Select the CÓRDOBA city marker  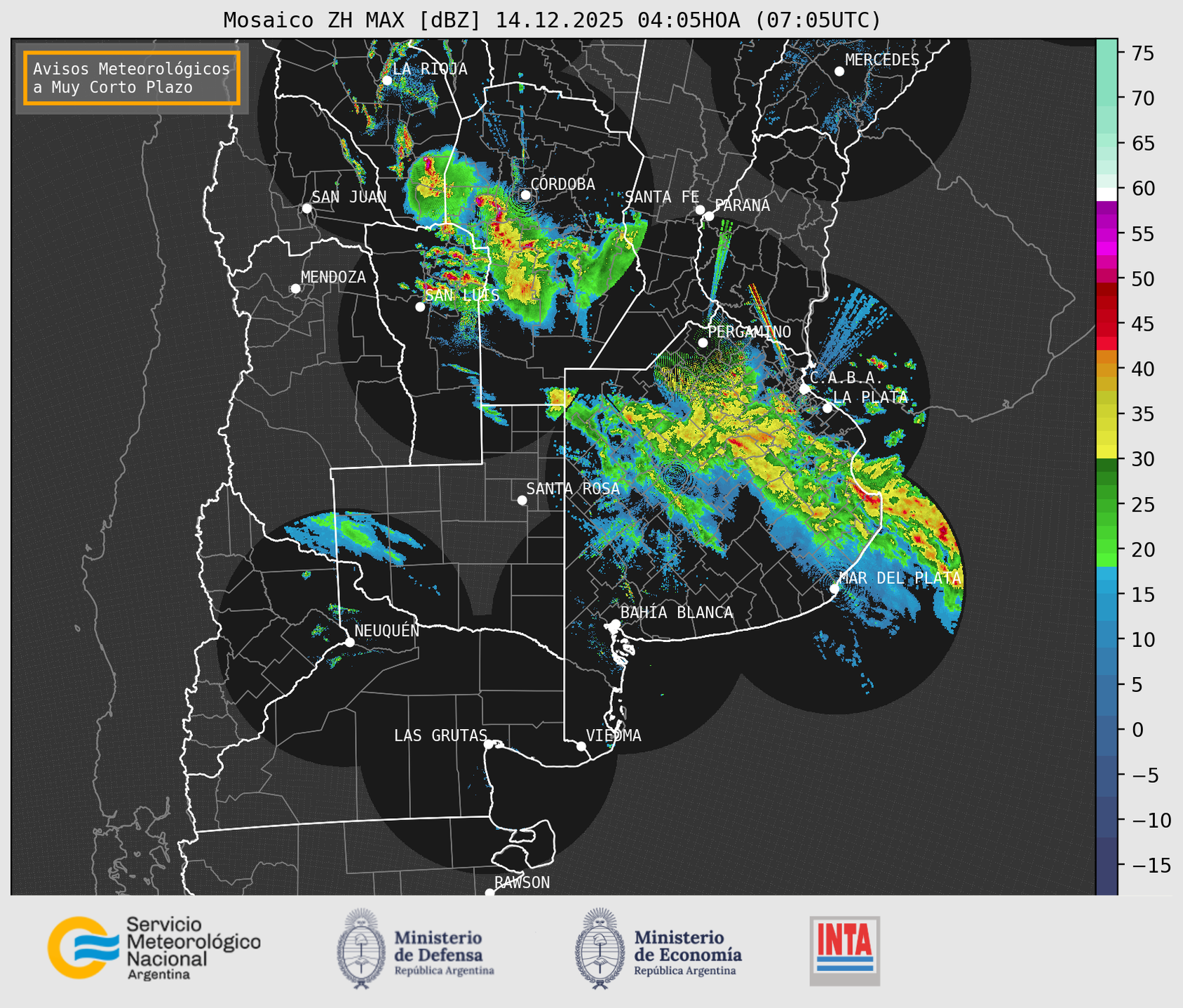coord(525,195)
